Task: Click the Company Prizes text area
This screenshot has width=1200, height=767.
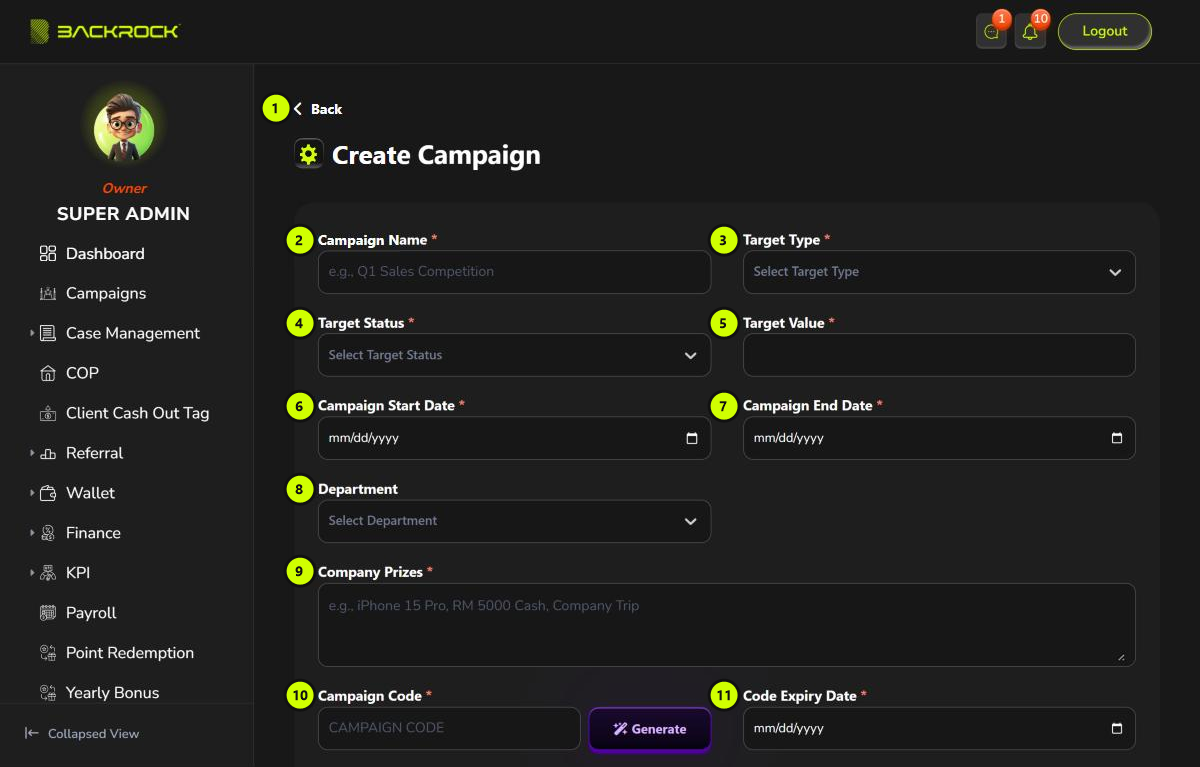Action: pyautogui.click(x=727, y=625)
